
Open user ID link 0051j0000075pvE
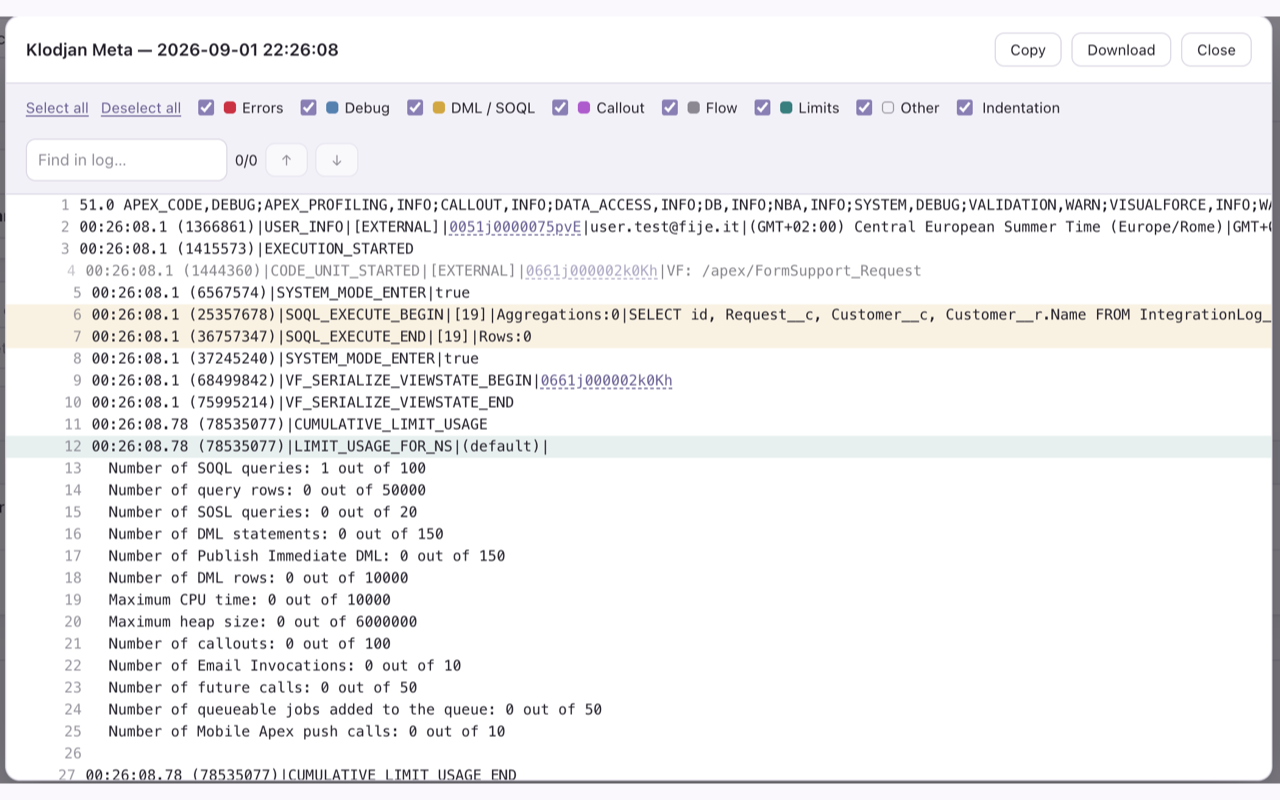pos(515,227)
